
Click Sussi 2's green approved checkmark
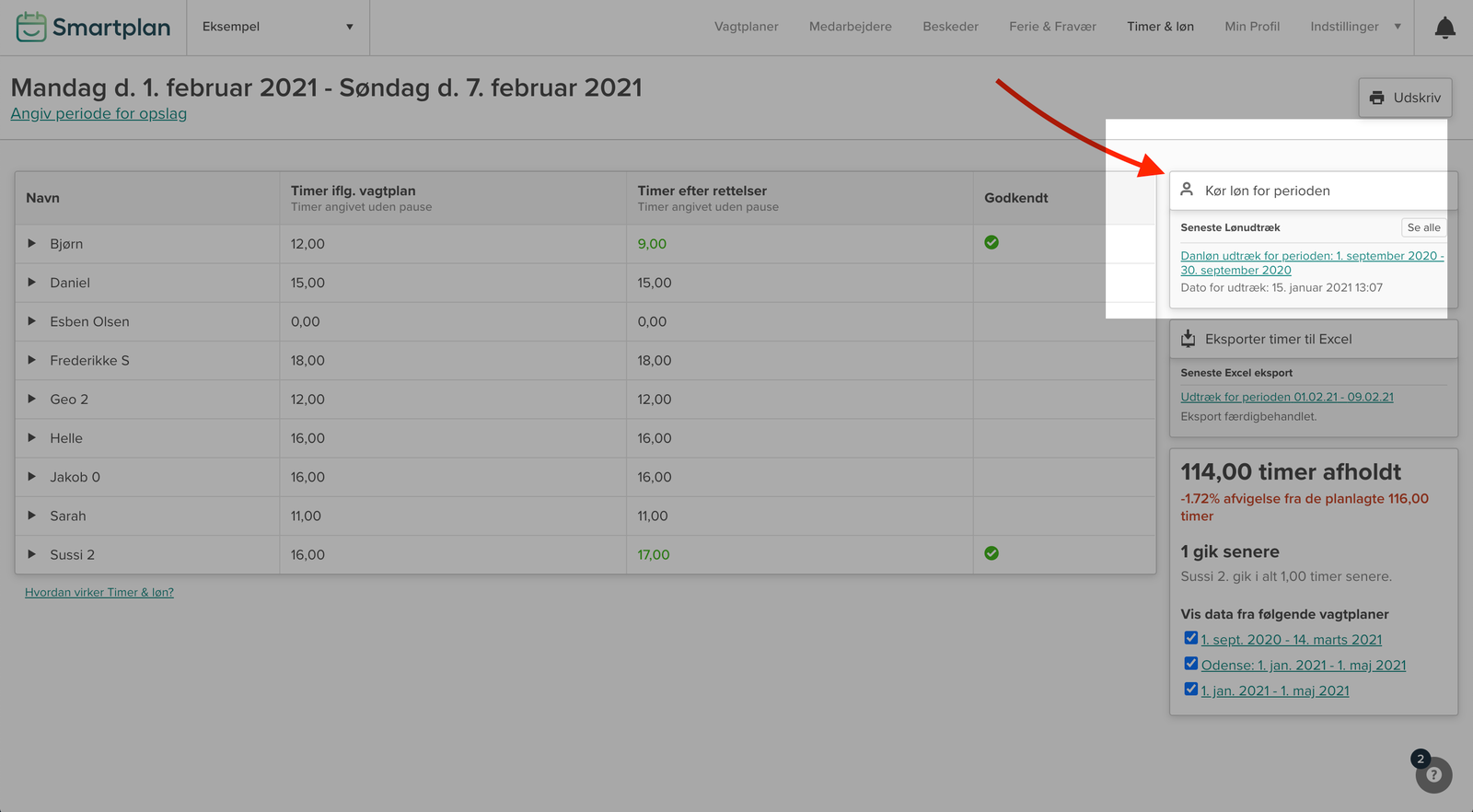pos(992,553)
